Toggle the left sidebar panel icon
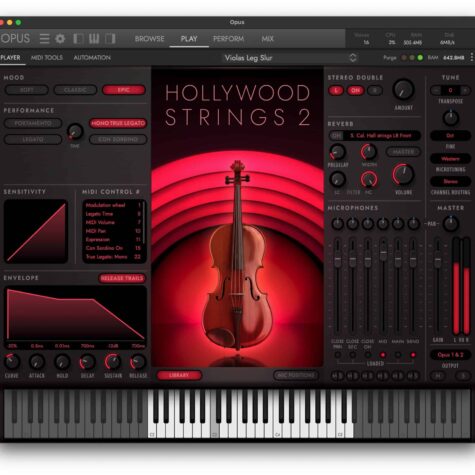 (x=78, y=39)
